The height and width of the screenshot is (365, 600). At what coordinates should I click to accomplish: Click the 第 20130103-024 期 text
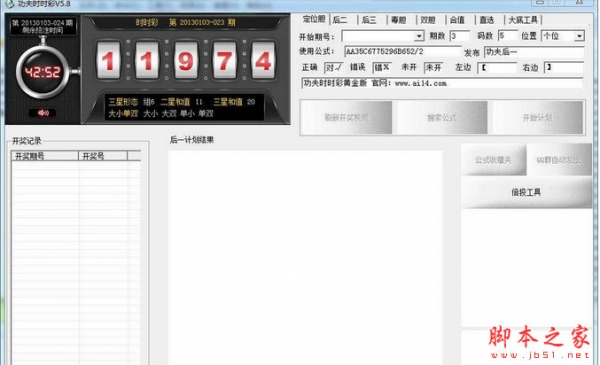pos(42,23)
